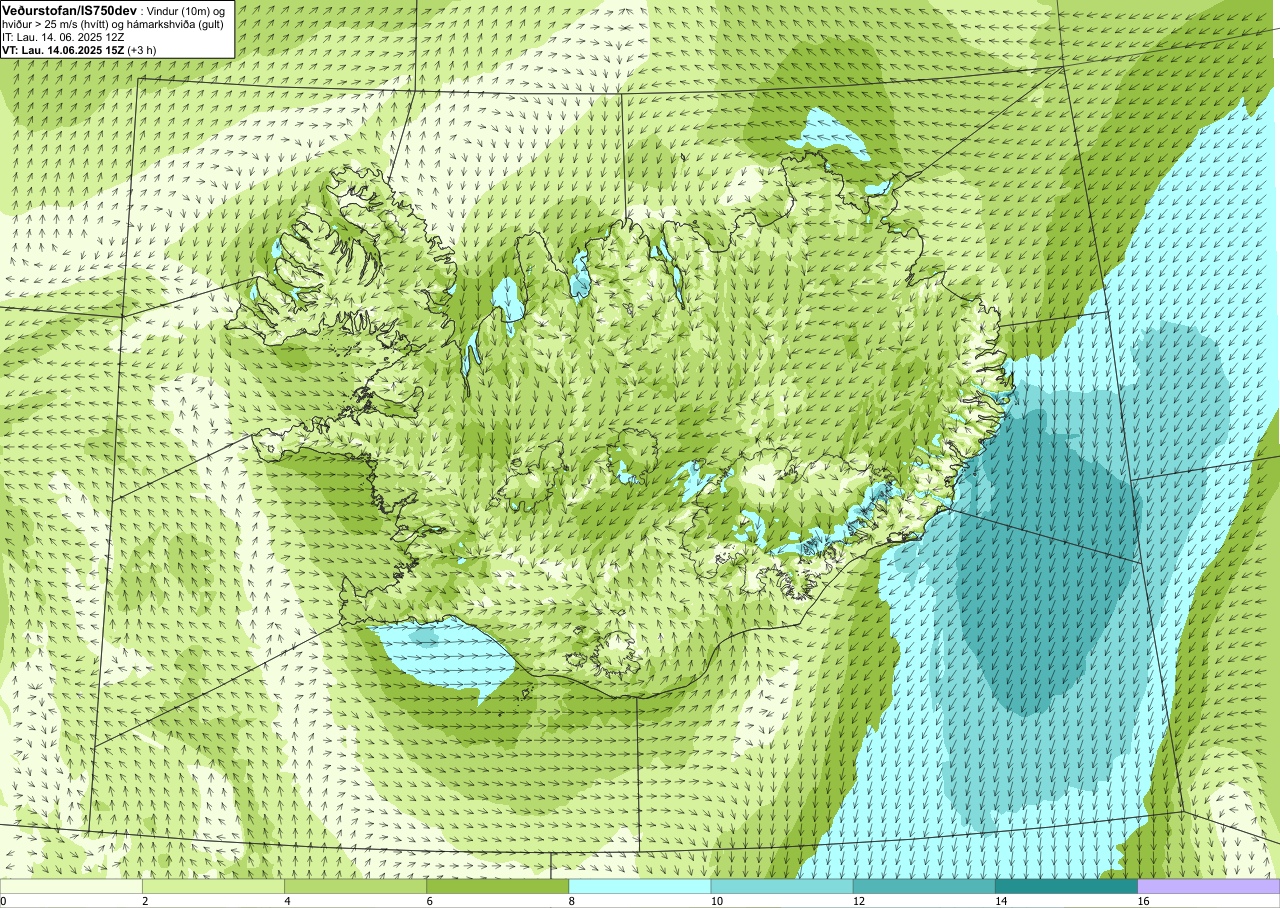Click the 'VT: Lau. 14.06.2025 15Z (+3 h)' line
The height and width of the screenshot is (908, 1280).
point(79,49)
